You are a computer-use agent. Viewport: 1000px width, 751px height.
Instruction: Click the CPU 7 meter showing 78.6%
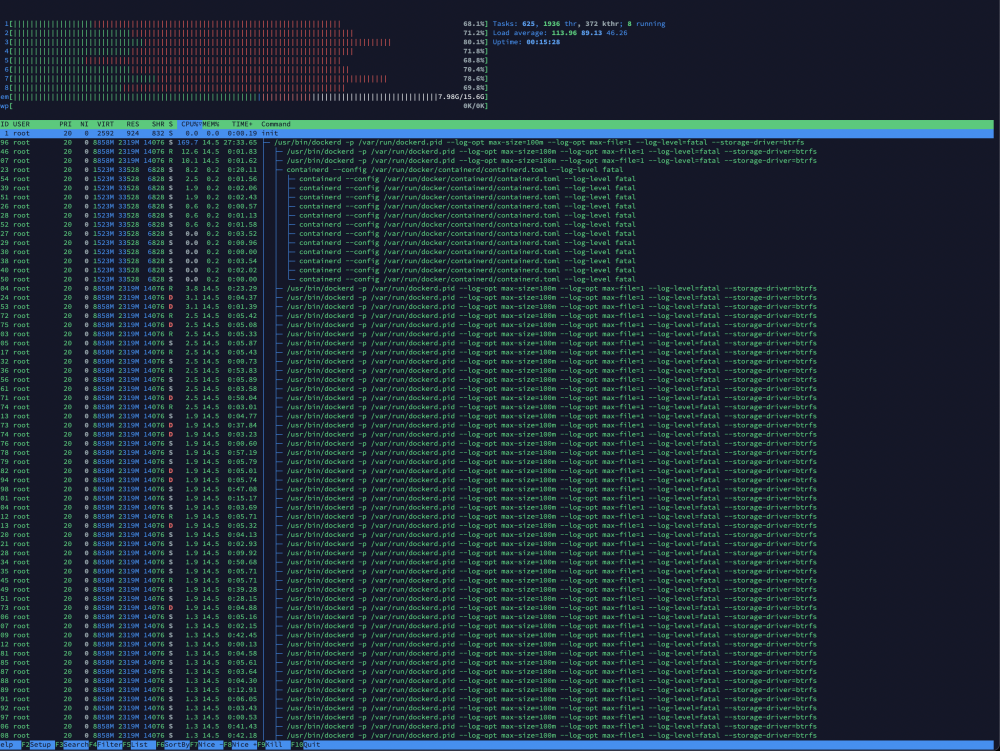coord(246,78)
